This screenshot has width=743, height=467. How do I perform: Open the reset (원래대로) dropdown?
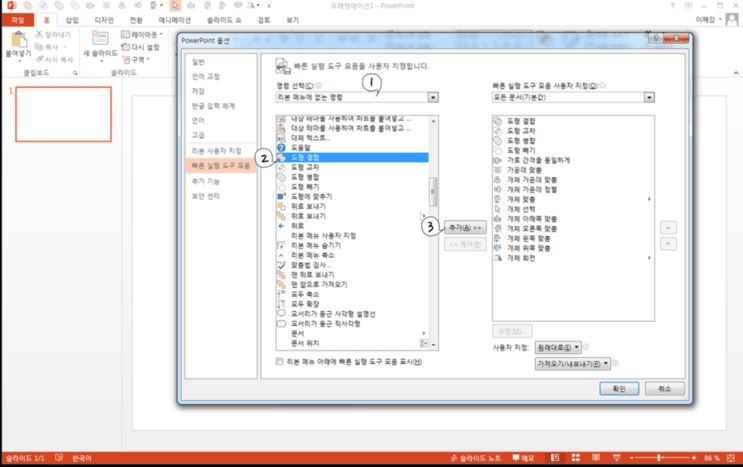(x=558, y=348)
